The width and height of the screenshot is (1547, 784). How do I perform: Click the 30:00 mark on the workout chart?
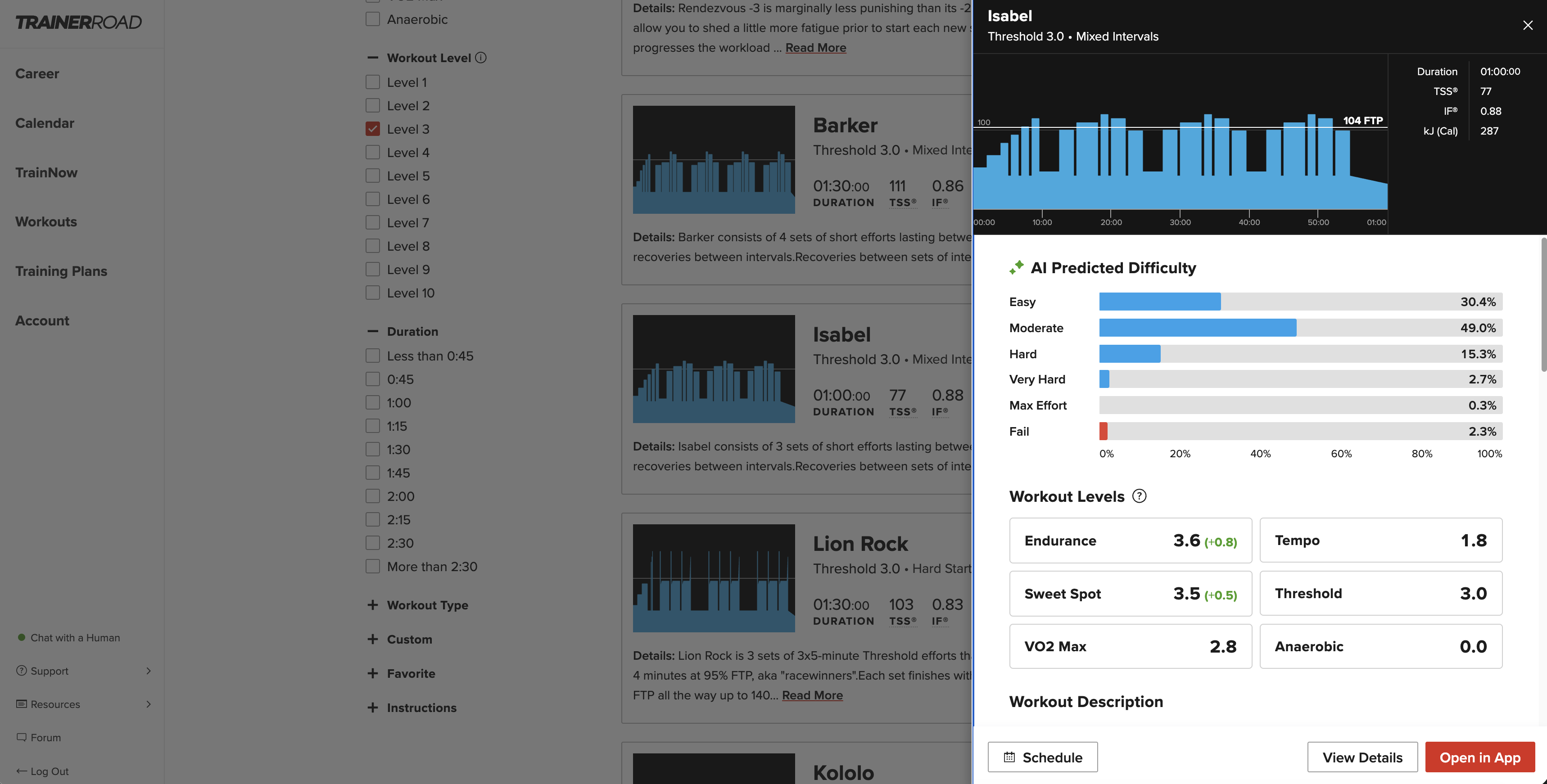1180,222
